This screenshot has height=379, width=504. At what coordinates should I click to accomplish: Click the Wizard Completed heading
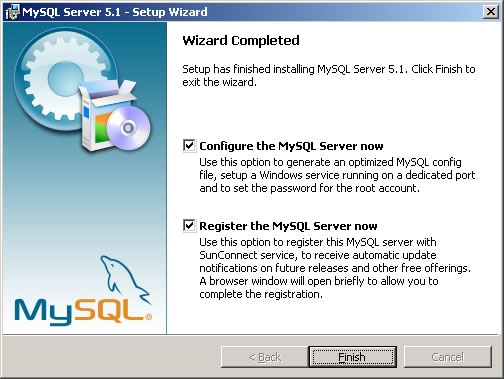tap(241, 41)
